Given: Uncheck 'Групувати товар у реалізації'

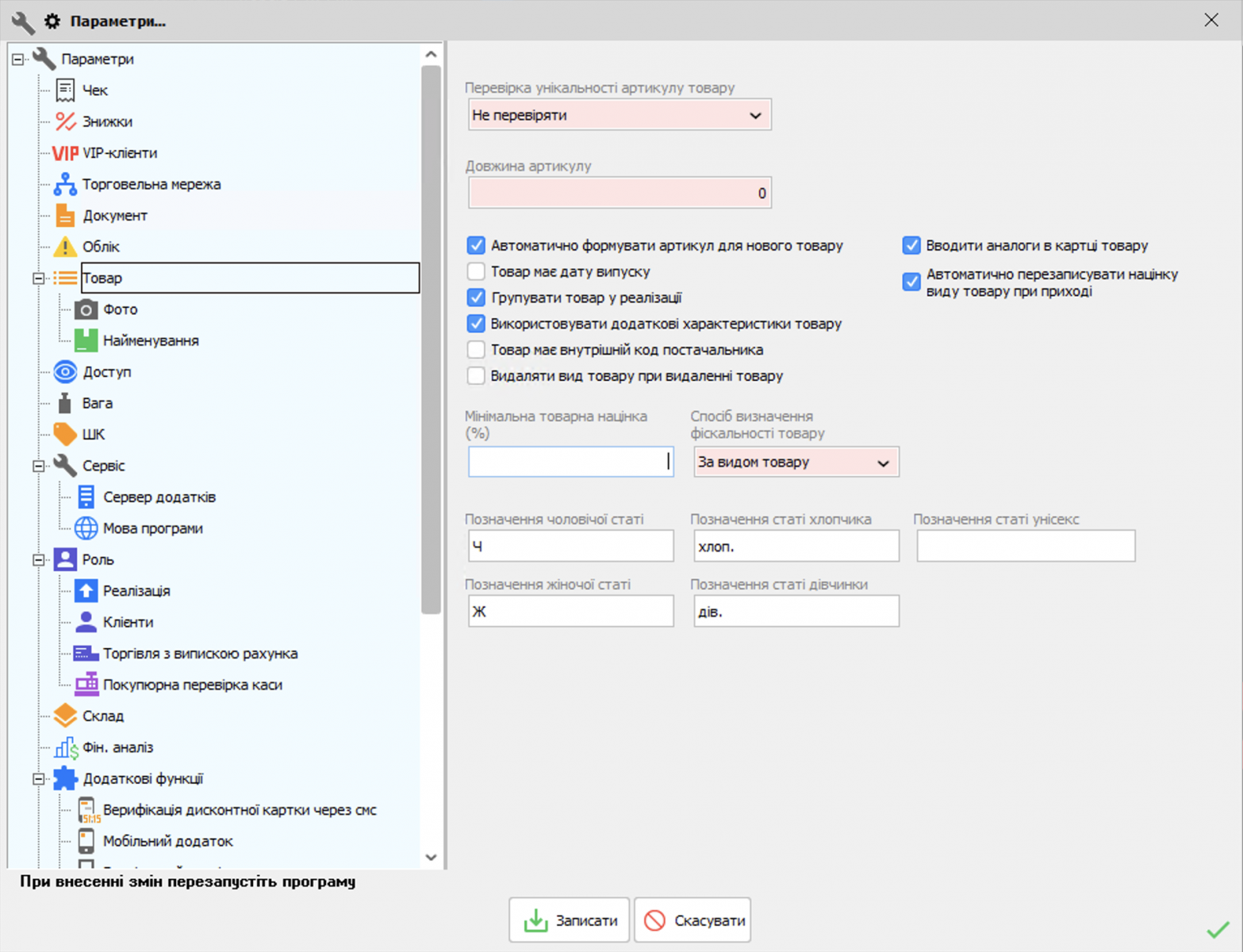Looking at the screenshot, I should 476,298.
